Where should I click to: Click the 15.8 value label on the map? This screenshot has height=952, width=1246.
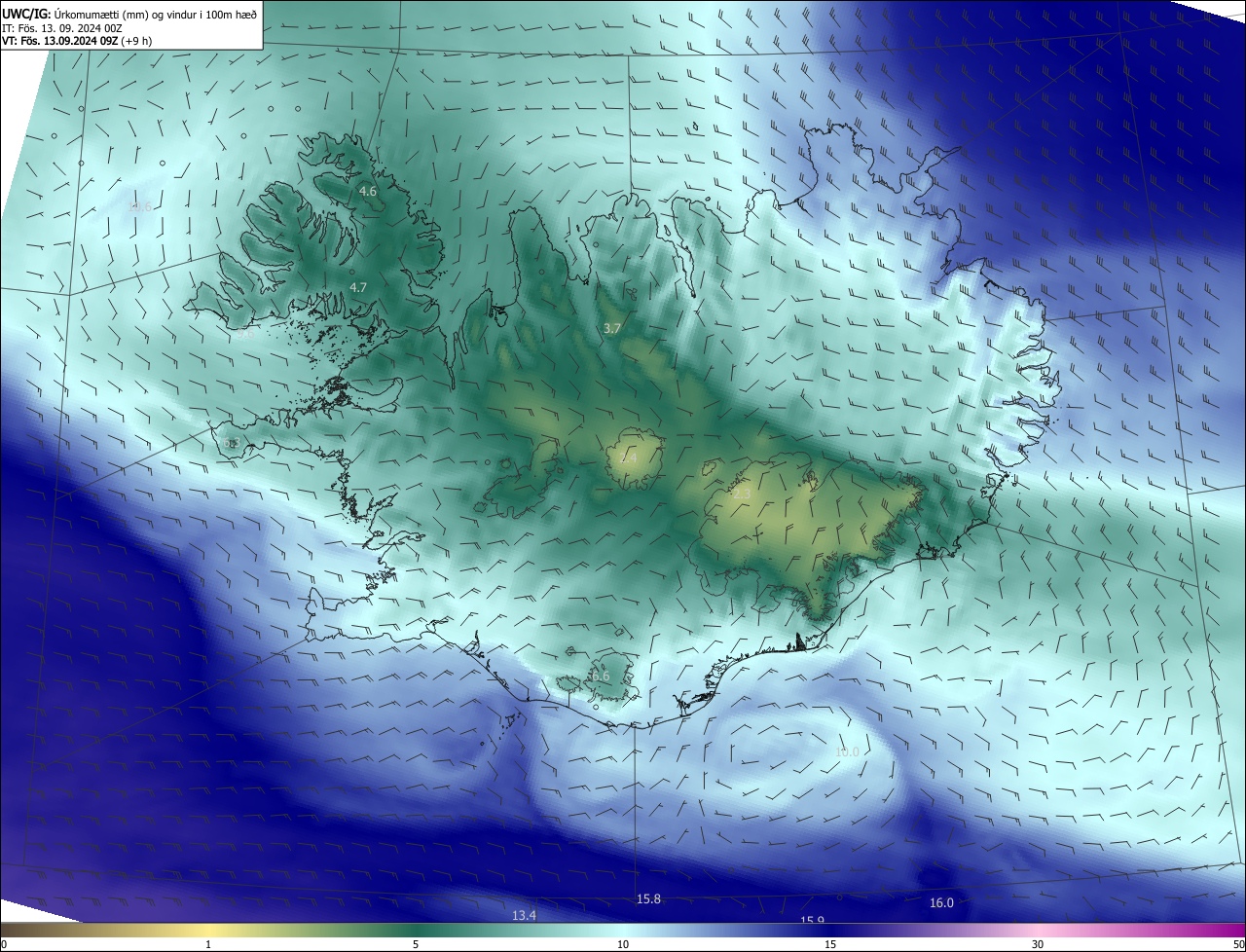pos(649,898)
